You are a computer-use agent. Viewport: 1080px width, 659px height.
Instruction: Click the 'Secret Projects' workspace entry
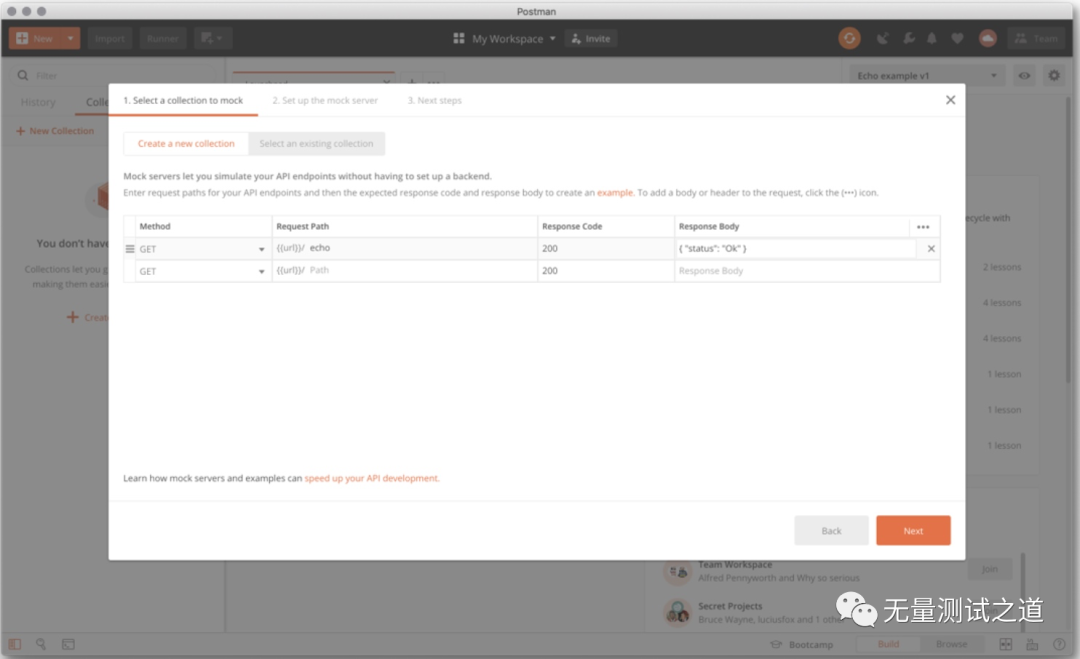pos(730,606)
